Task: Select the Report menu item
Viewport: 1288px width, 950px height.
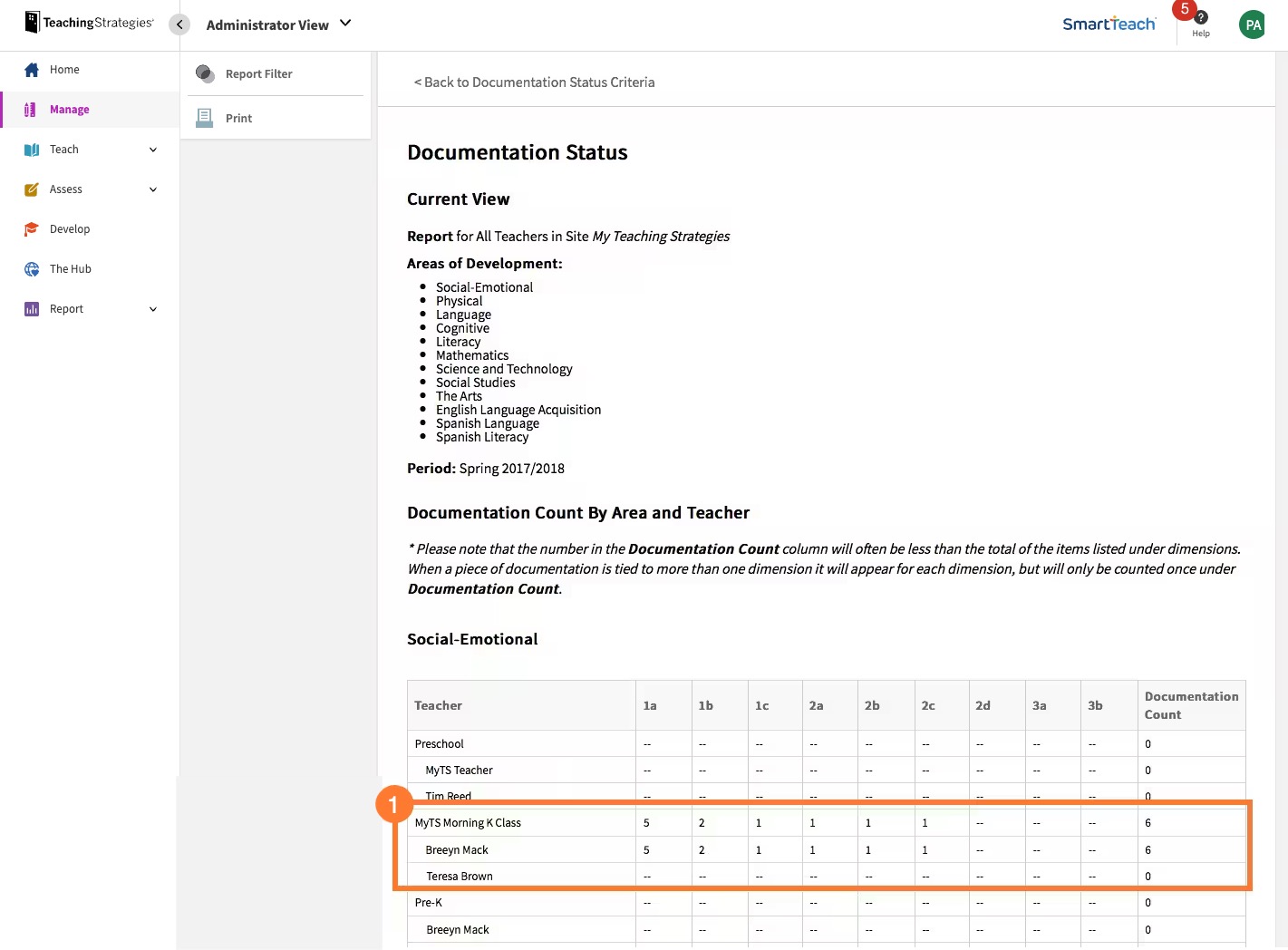Action: point(65,308)
